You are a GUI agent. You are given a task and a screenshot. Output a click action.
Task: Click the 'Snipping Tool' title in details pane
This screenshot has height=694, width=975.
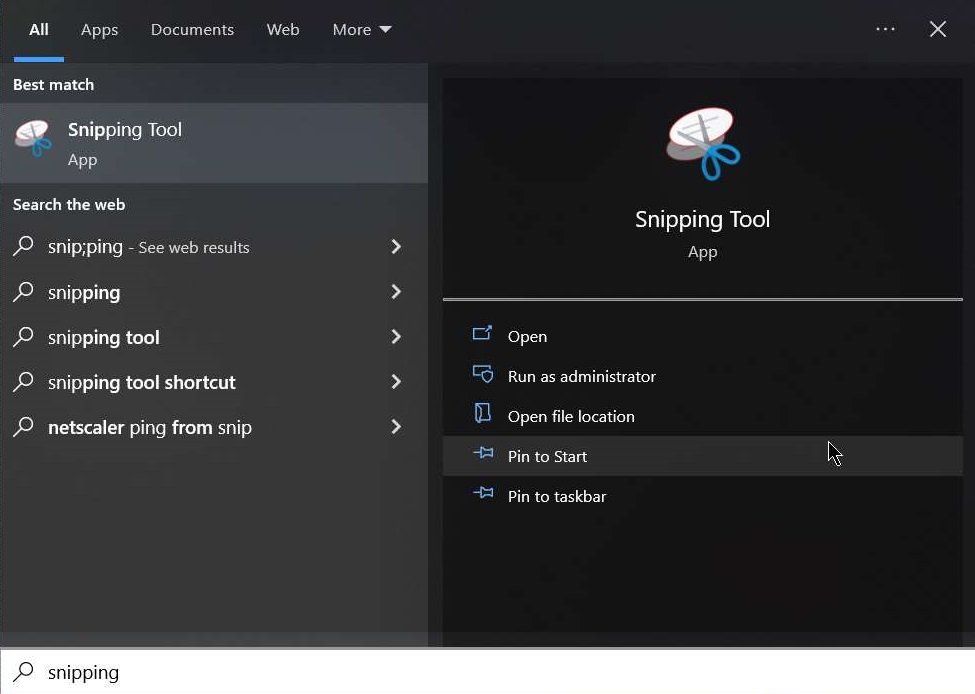tap(702, 220)
